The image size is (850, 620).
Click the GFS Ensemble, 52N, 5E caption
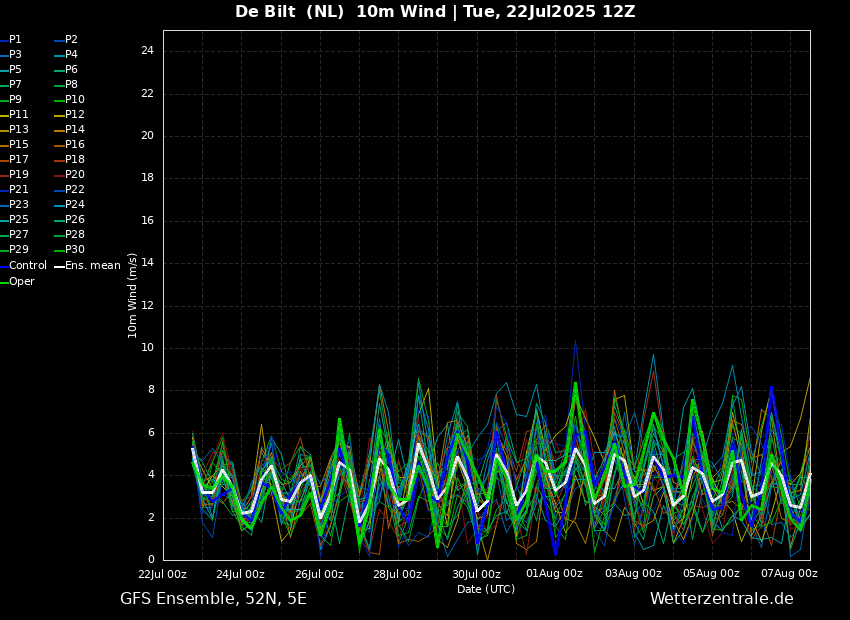[x=213, y=599]
